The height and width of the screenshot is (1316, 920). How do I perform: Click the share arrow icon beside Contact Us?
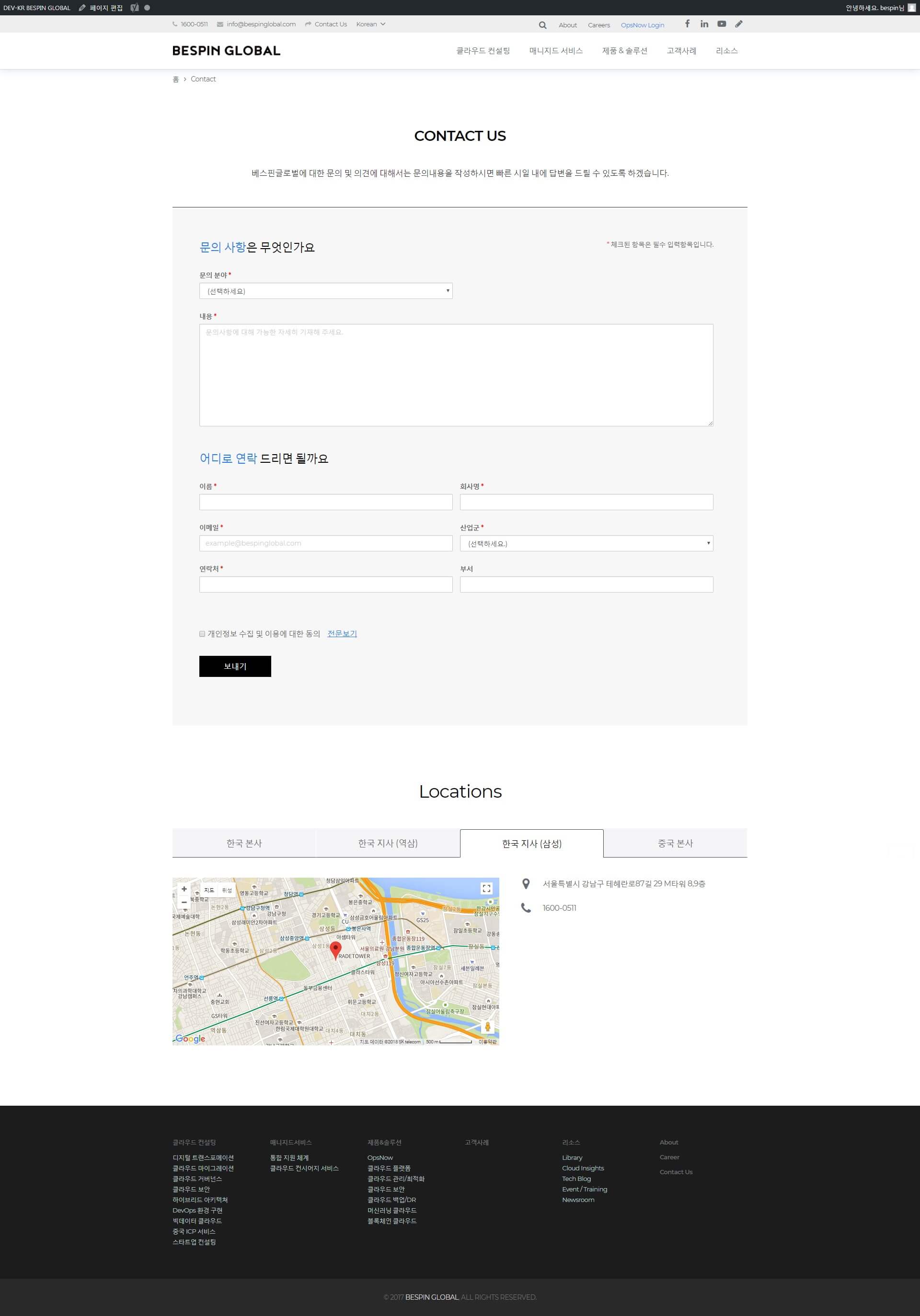[309, 24]
